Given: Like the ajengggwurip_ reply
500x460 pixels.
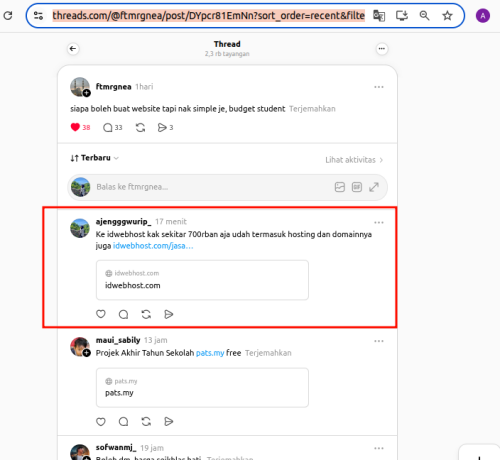Looking at the screenshot, I should [101, 314].
